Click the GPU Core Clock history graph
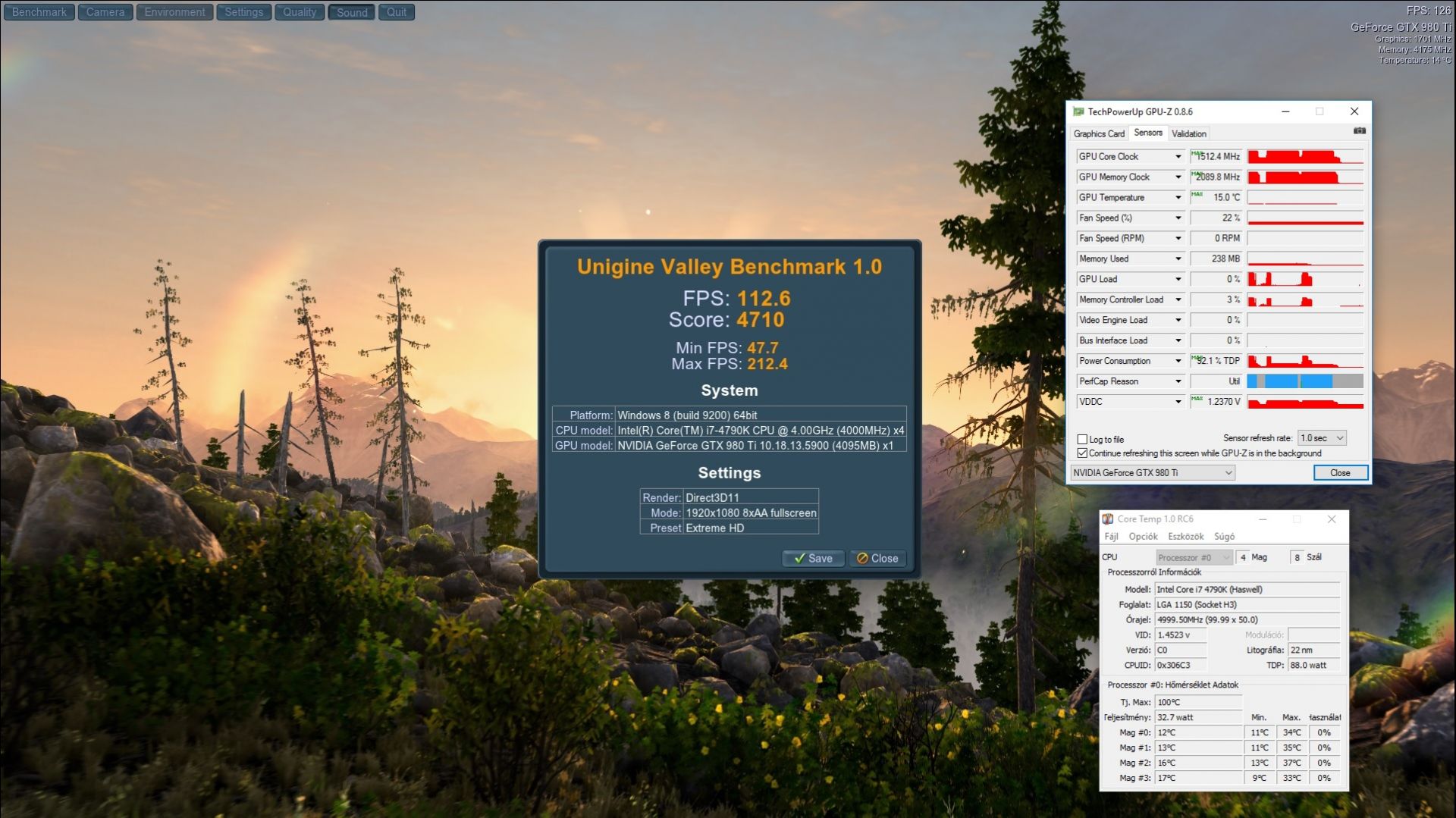This screenshot has height=818, width=1456. click(1305, 157)
